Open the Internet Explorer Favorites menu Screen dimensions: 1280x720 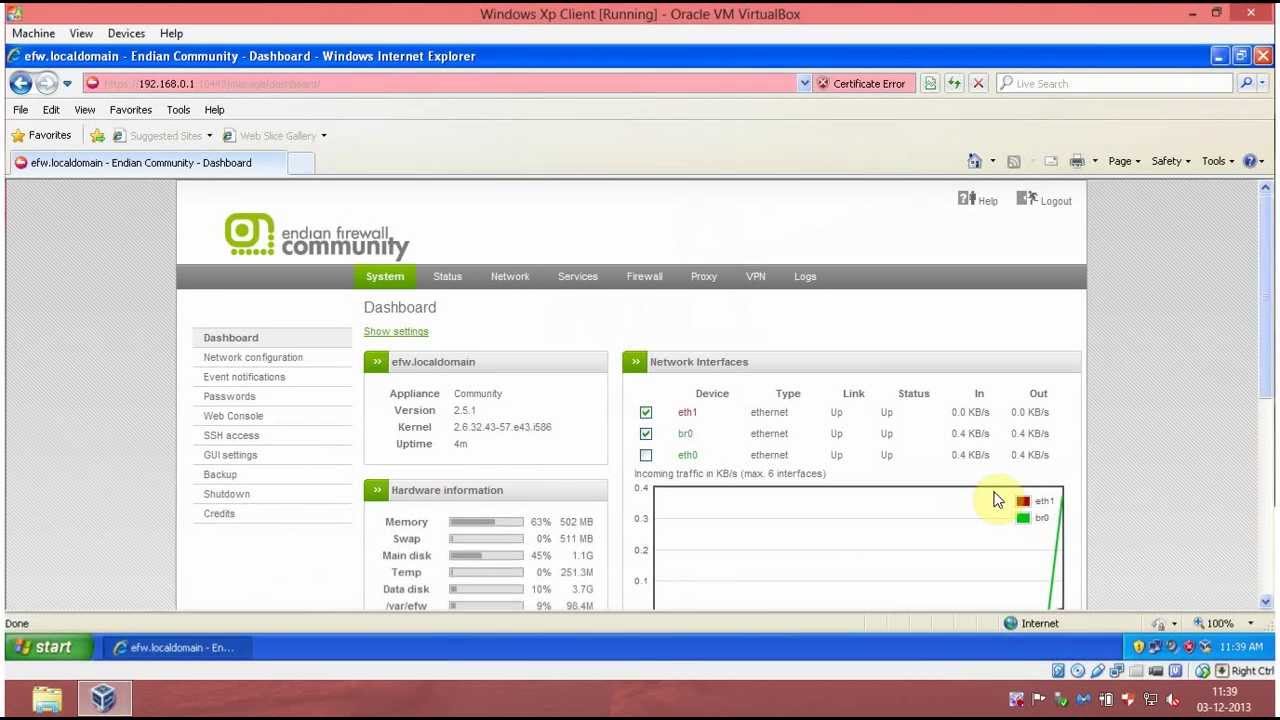pyautogui.click(x=131, y=110)
